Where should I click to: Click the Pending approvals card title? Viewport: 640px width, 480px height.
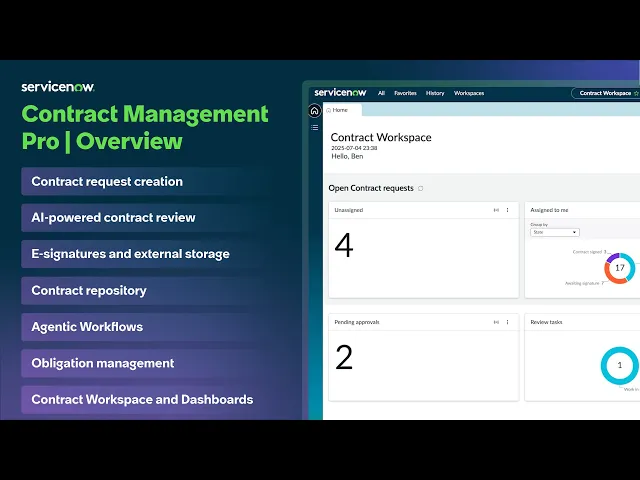357,322
